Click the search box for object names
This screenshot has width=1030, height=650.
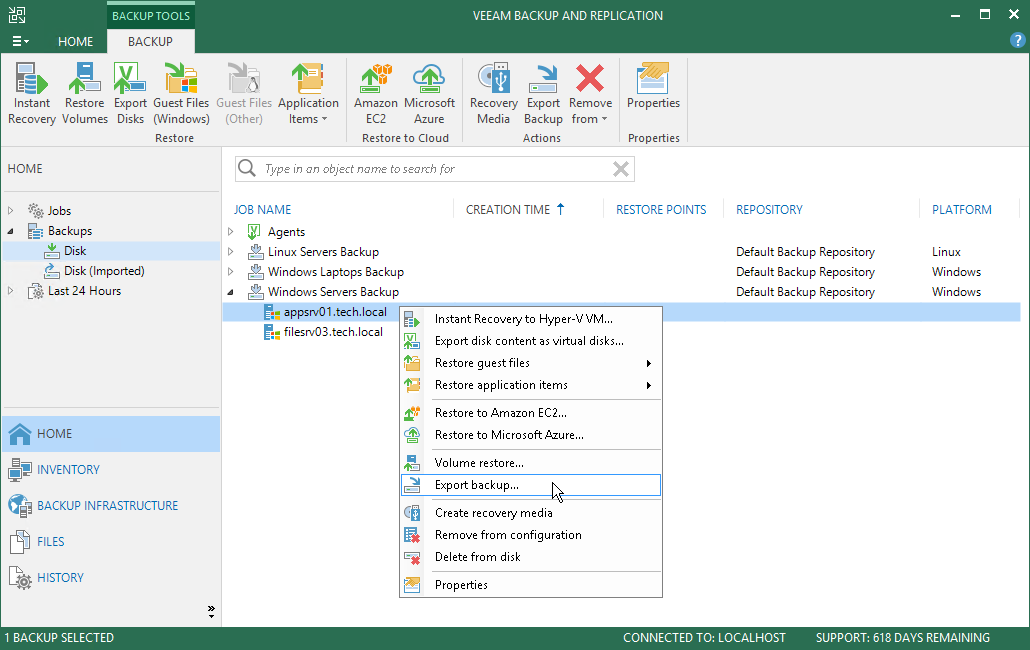[435, 169]
